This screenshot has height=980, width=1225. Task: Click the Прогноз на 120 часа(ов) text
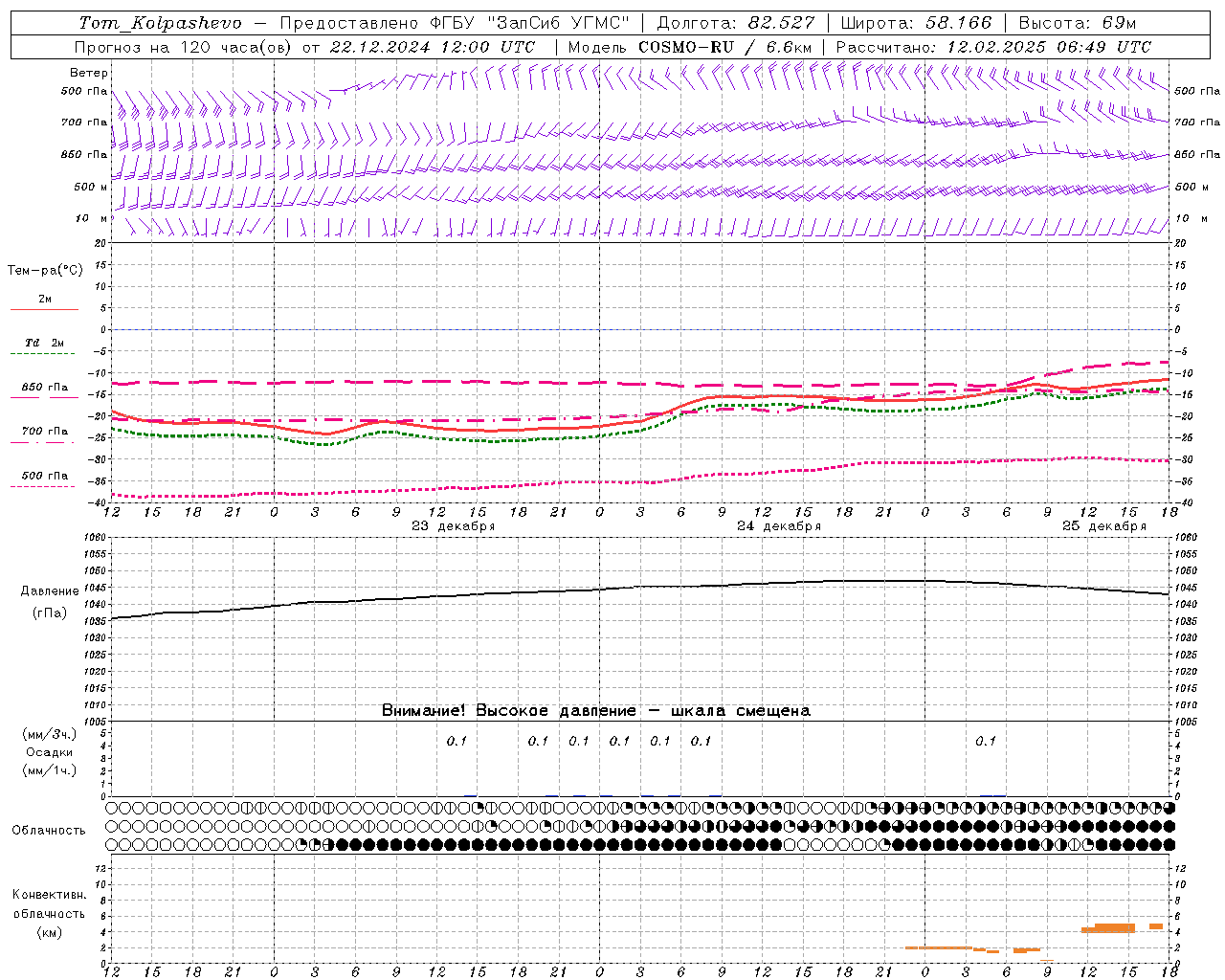pos(184,47)
